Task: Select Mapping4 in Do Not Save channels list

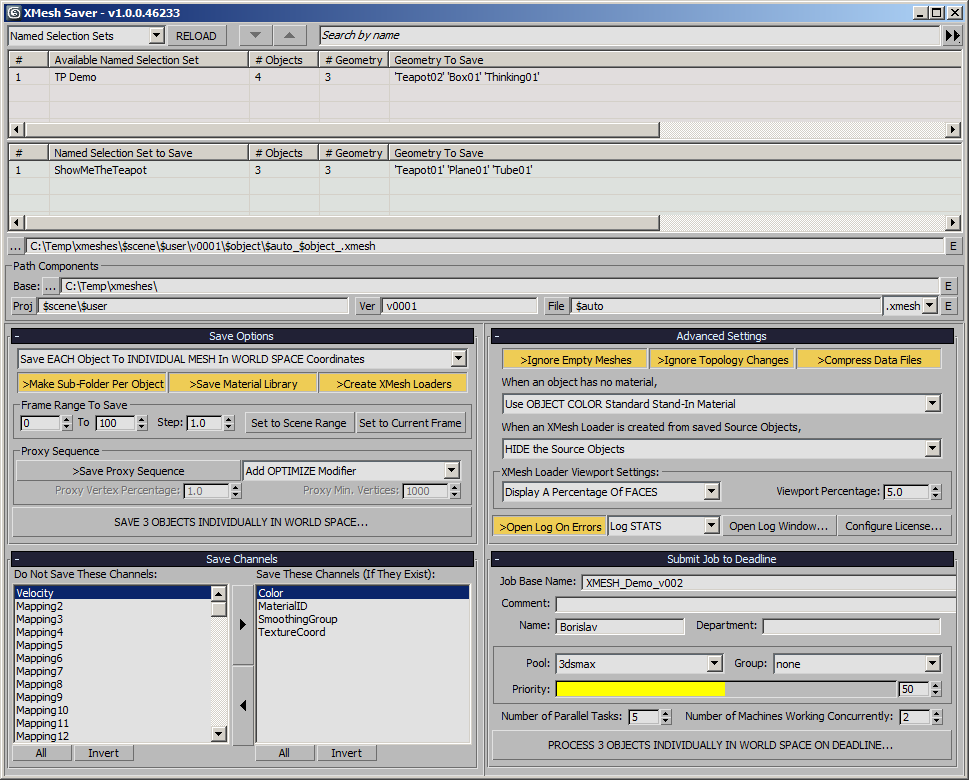Action: coord(39,632)
